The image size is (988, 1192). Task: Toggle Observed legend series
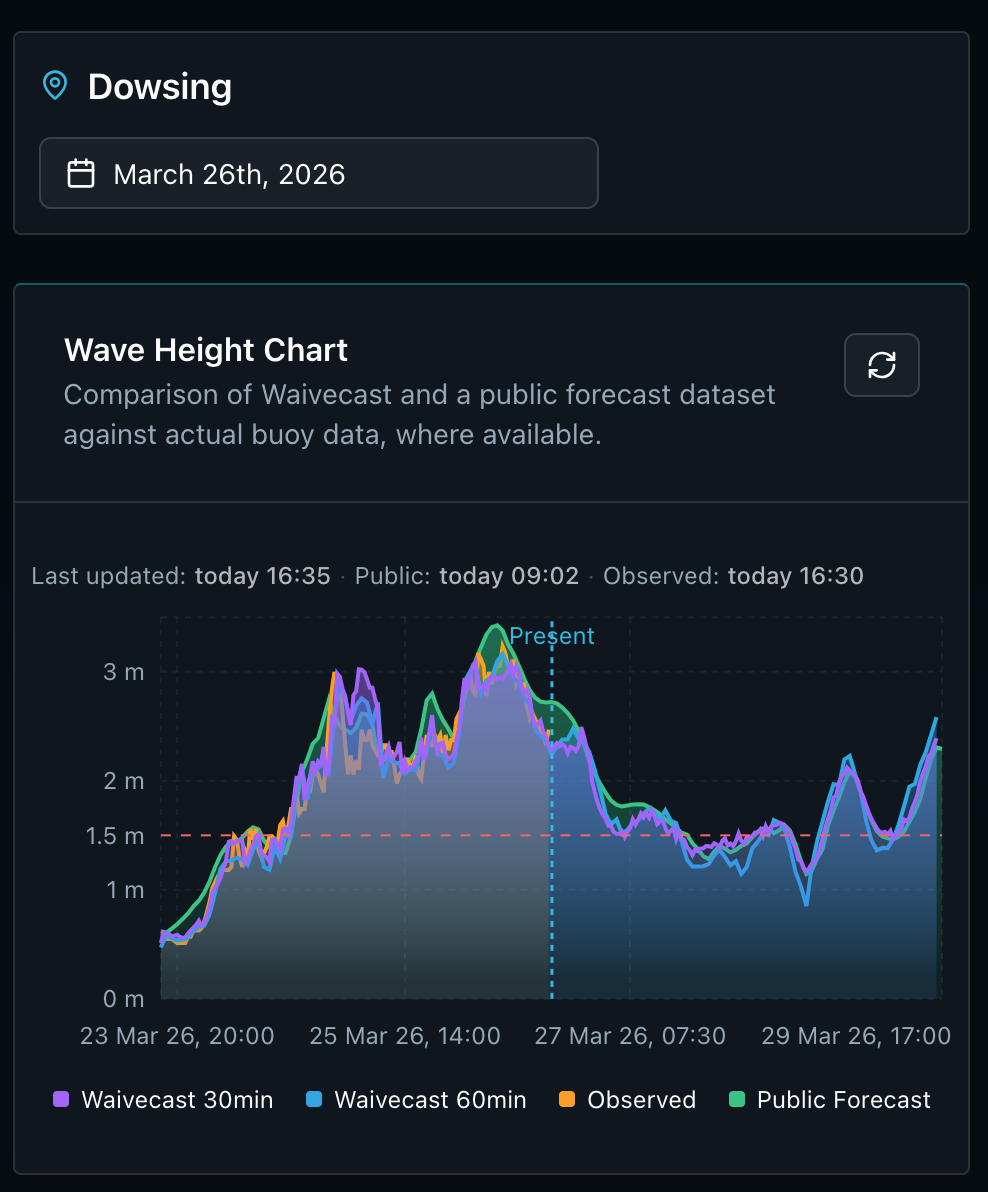pos(627,1099)
